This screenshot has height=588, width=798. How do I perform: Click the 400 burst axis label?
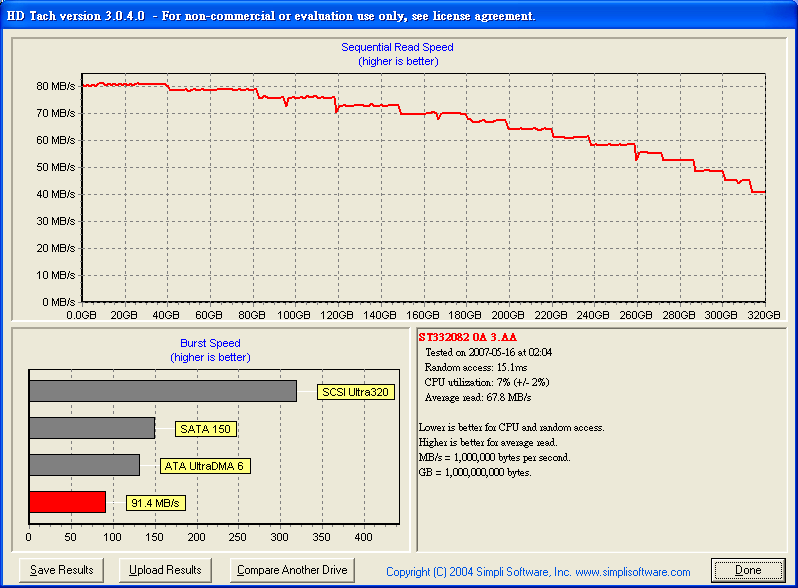363,537
